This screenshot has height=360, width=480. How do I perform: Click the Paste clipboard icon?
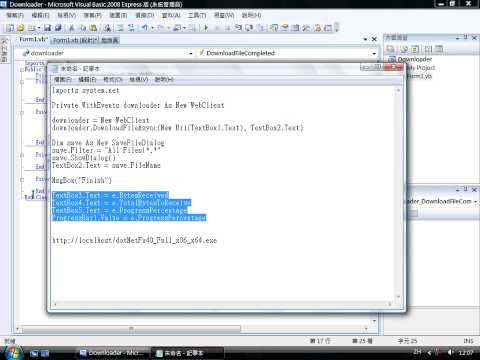pos(93,28)
